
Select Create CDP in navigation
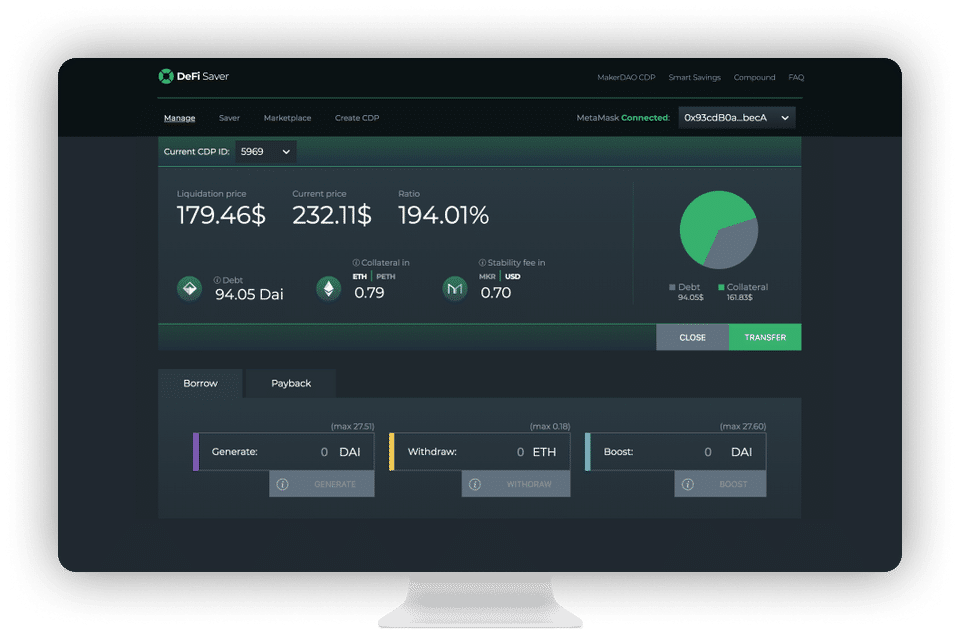(357, 118)
